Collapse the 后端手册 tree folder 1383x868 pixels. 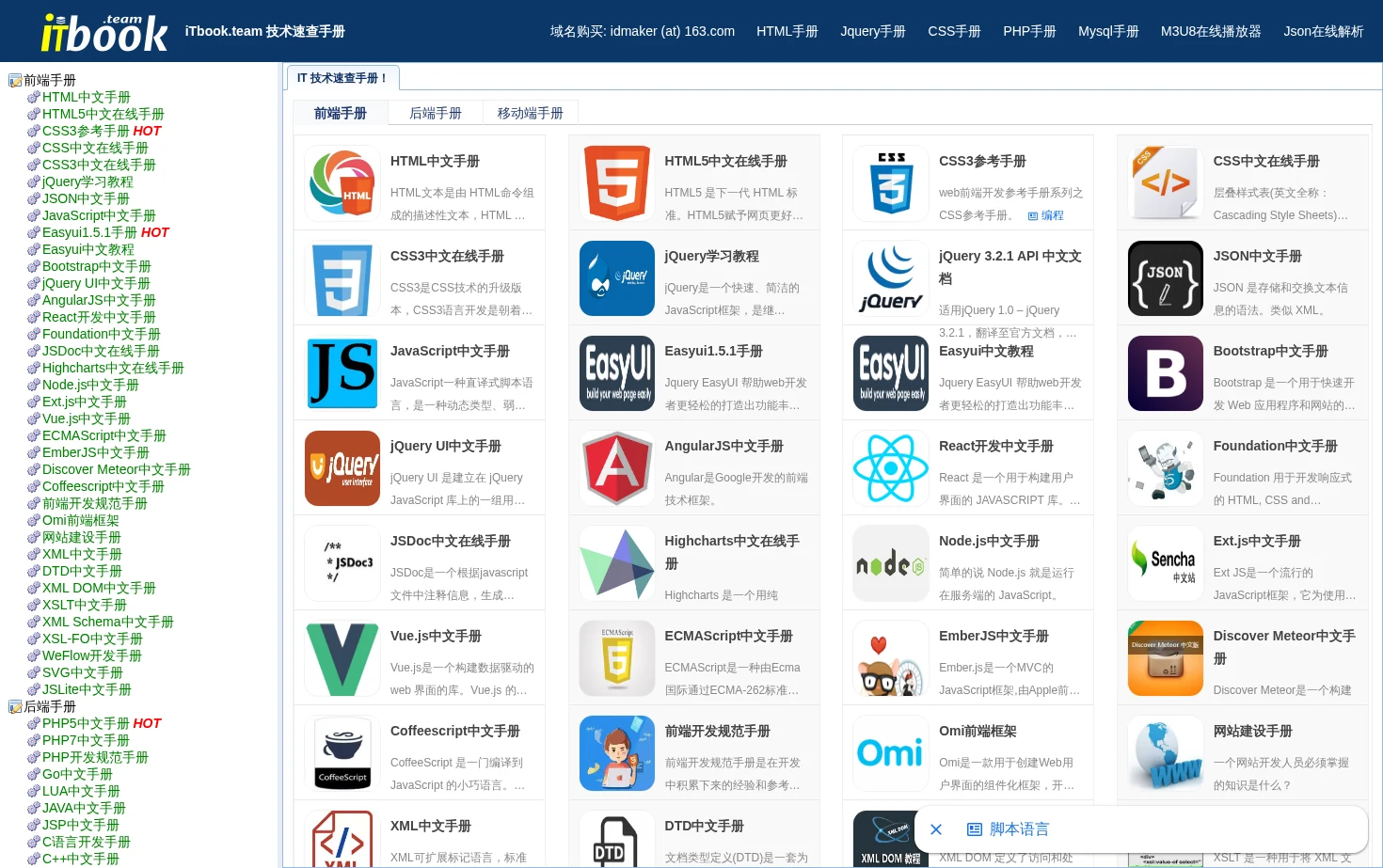point(15,707)
